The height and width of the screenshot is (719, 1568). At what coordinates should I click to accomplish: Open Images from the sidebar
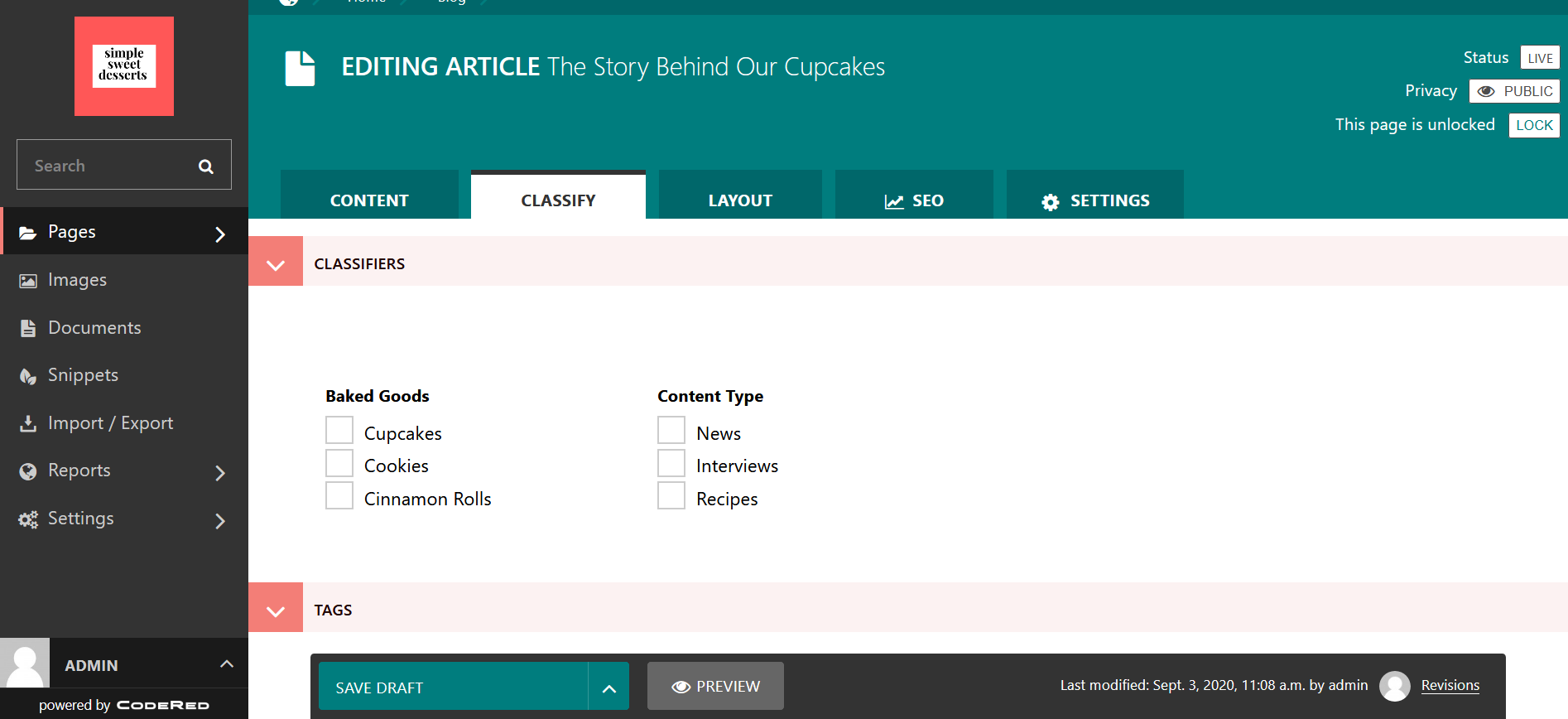77,280
